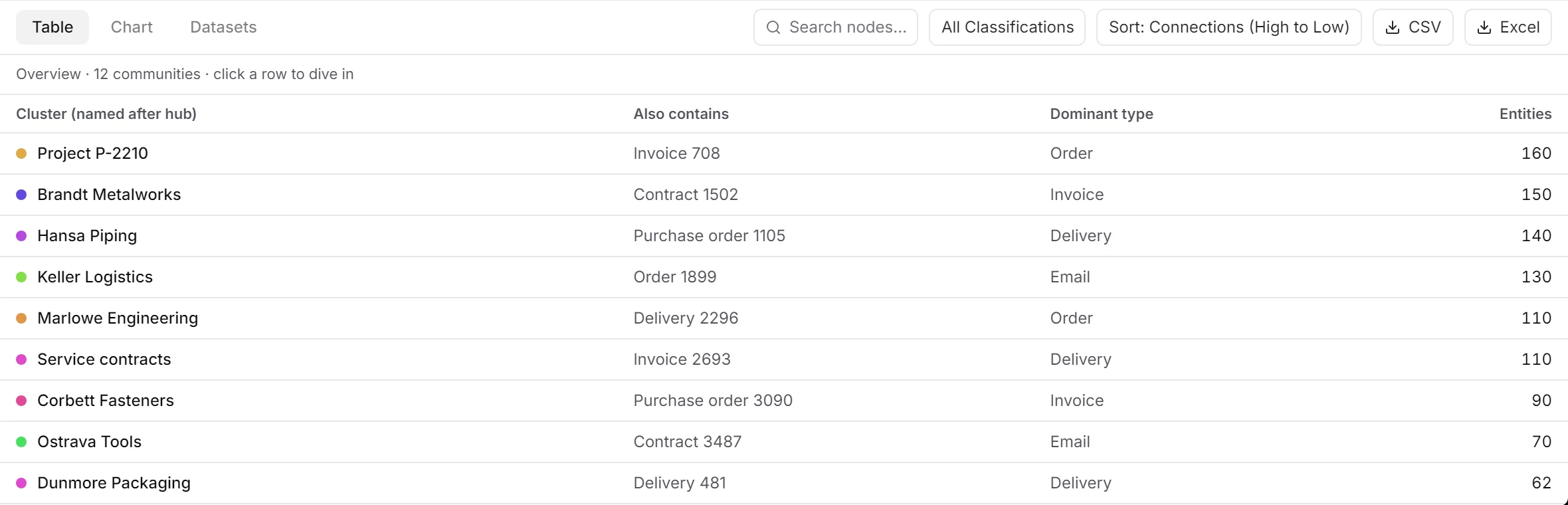Click the green dot beside Keller Logistics
Viewport: 1568px width, 505px height.
pos(21,277)
